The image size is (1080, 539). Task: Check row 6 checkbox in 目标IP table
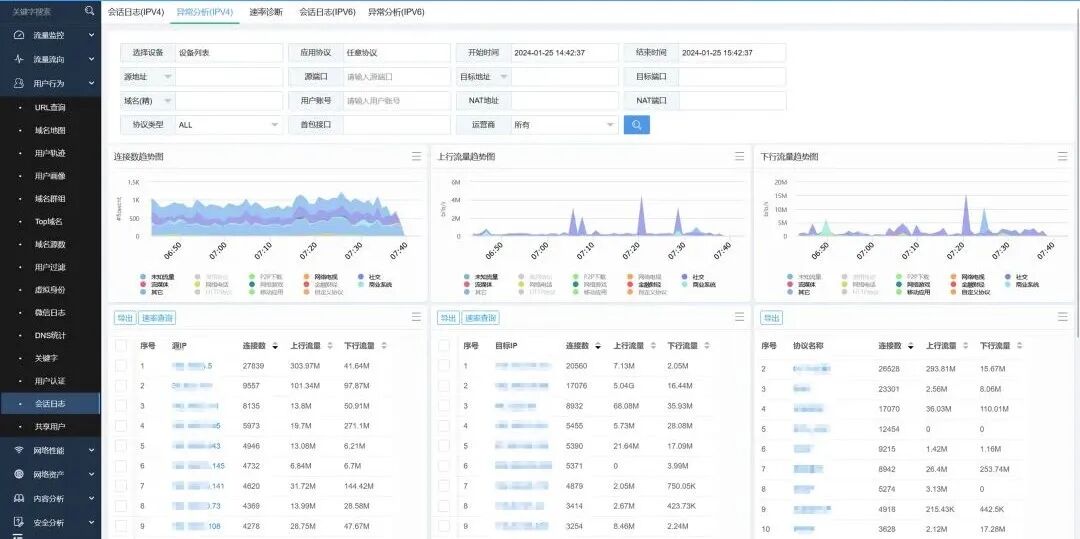pos(444,466)
